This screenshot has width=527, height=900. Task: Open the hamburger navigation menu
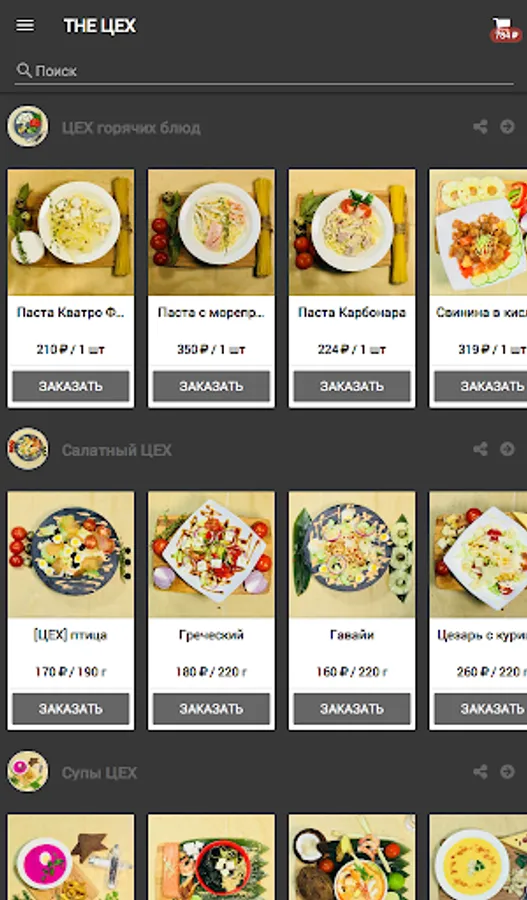[25, 26]
